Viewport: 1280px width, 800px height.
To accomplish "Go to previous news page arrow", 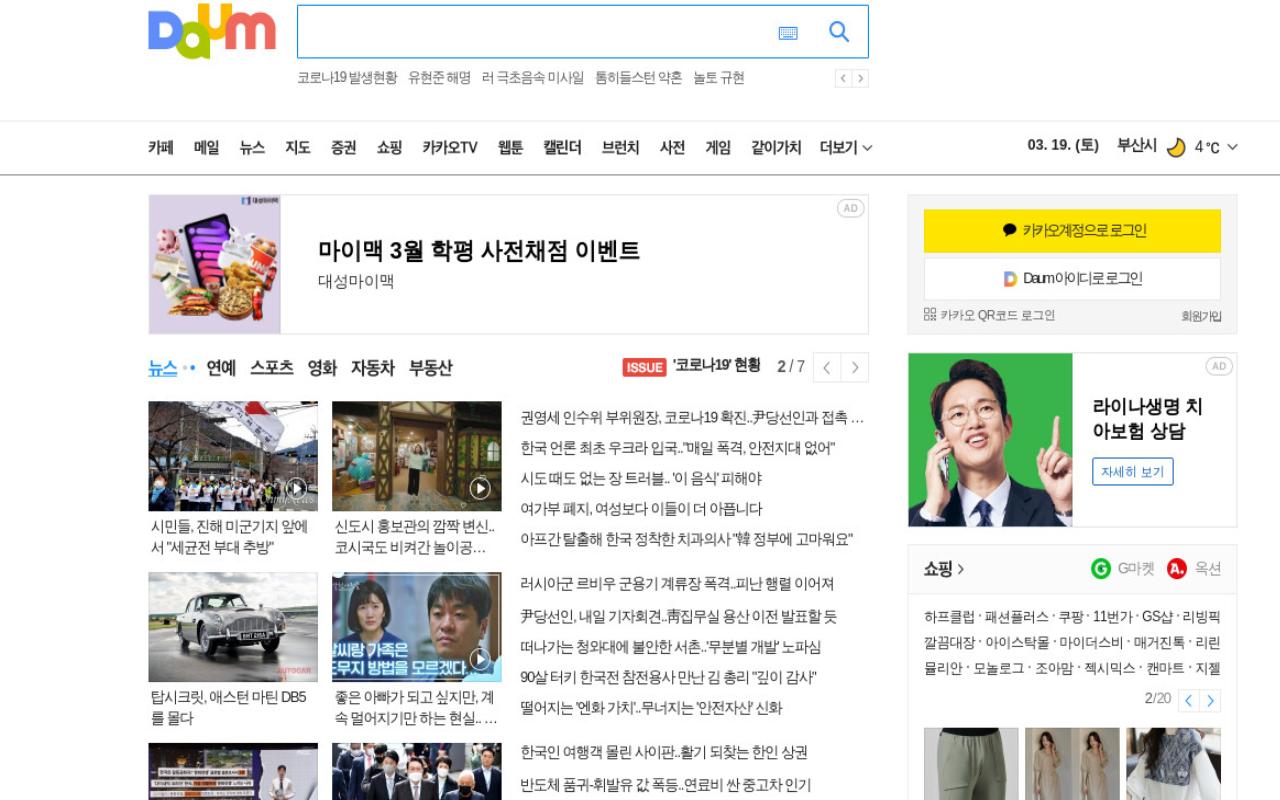I will coord(827,367).
